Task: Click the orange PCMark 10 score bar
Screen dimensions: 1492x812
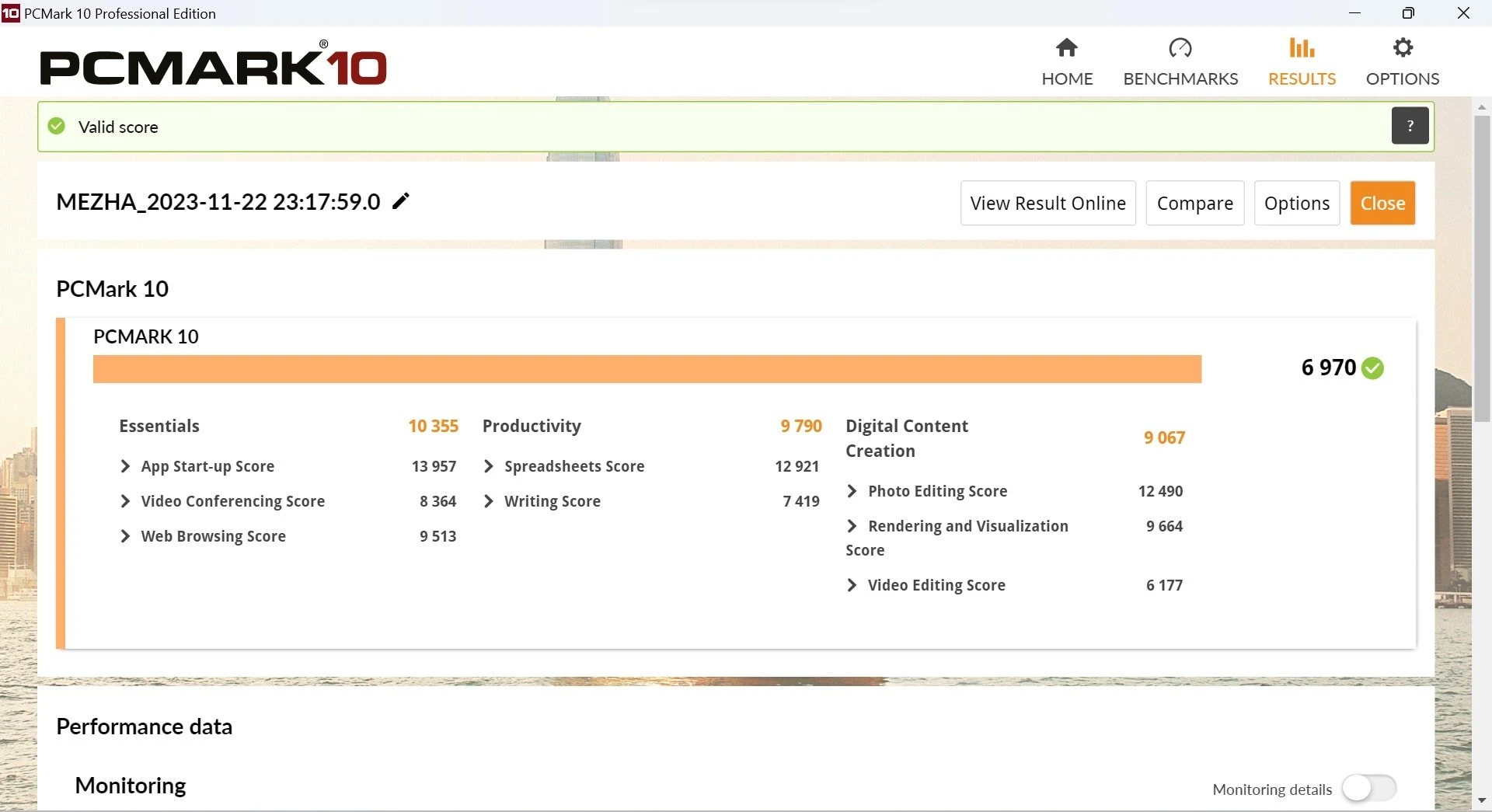Action: (647, 369)
